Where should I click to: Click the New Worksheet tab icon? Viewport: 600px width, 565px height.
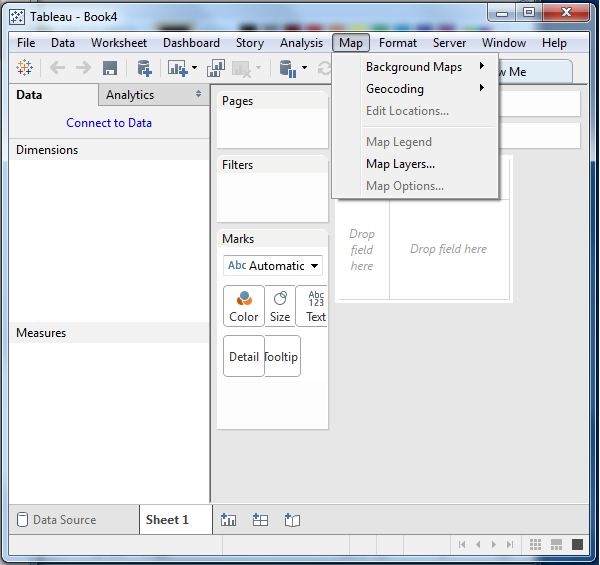point(228,520)
